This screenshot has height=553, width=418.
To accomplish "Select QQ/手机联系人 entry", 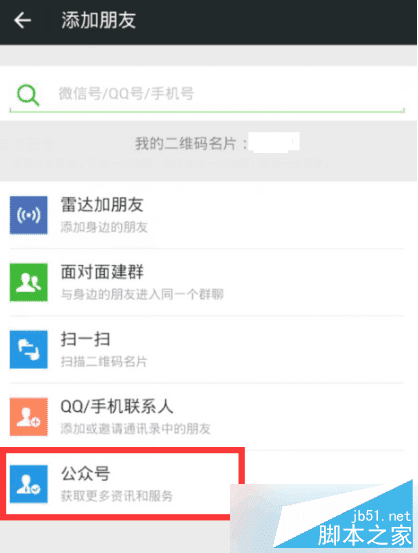I will tap(207, 417).
